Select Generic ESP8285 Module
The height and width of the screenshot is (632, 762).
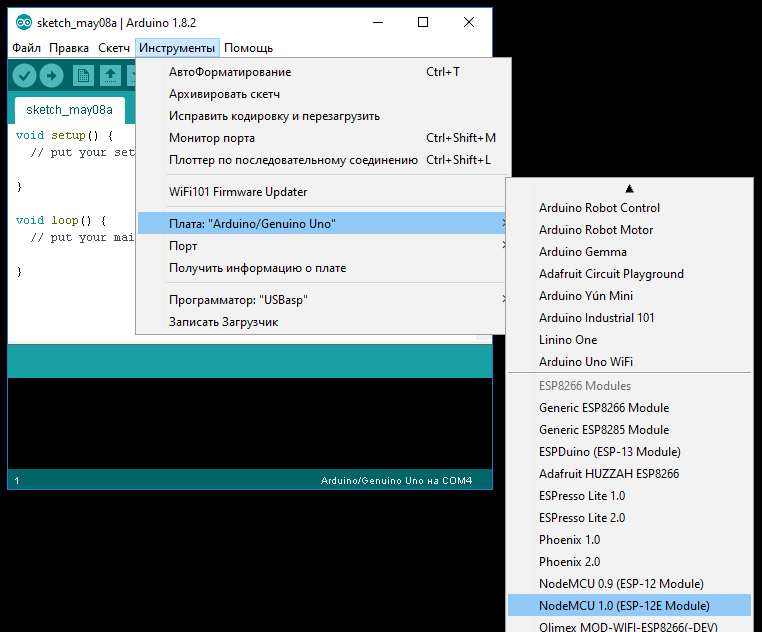pos(629,430)
